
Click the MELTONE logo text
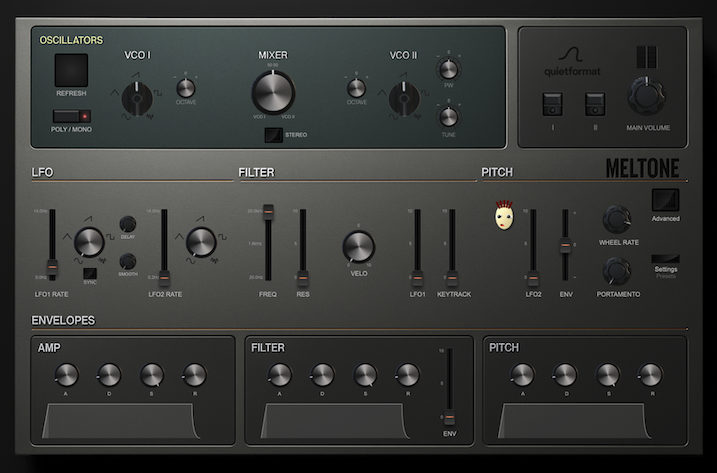tap(642, 168)
